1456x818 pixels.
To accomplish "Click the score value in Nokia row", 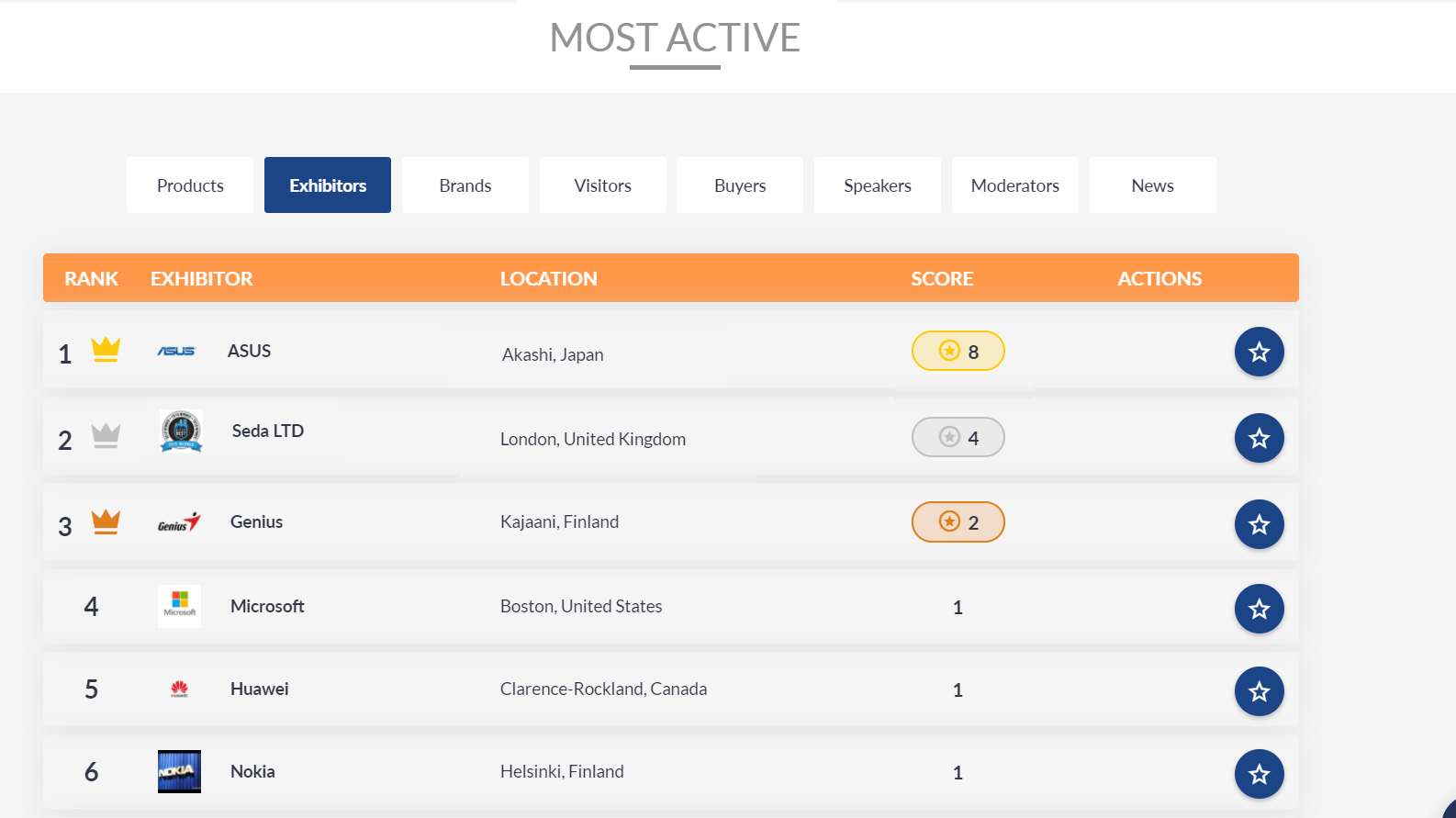I will [x=958, y=773].
